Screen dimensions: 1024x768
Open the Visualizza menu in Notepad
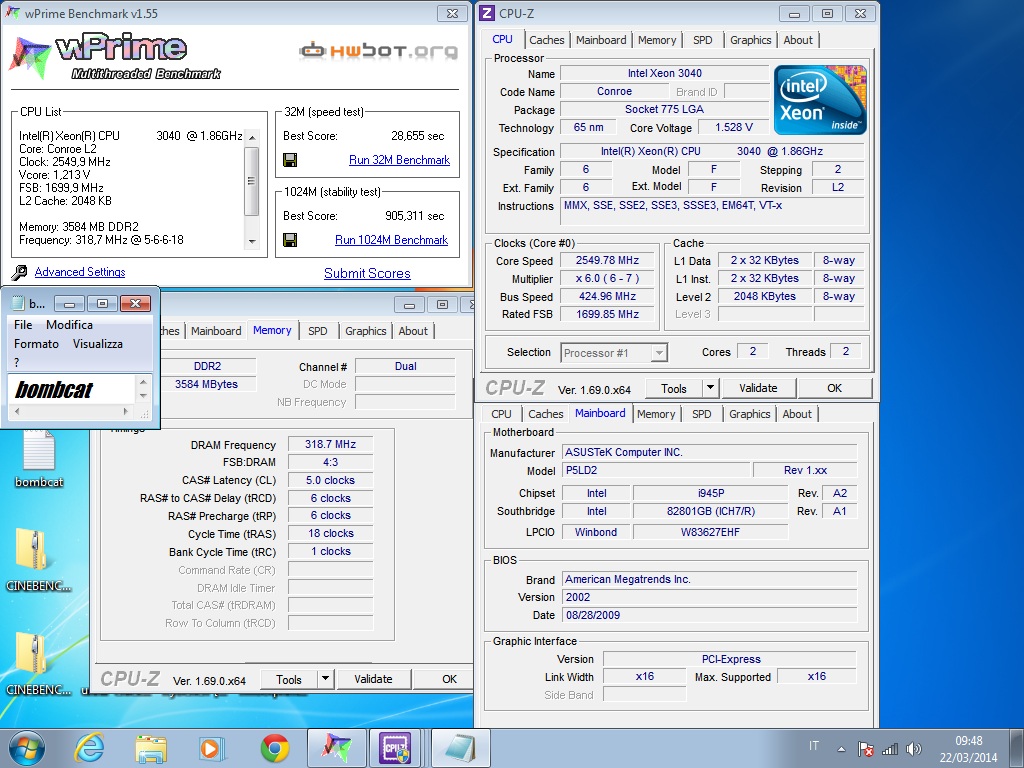[97, 344]
